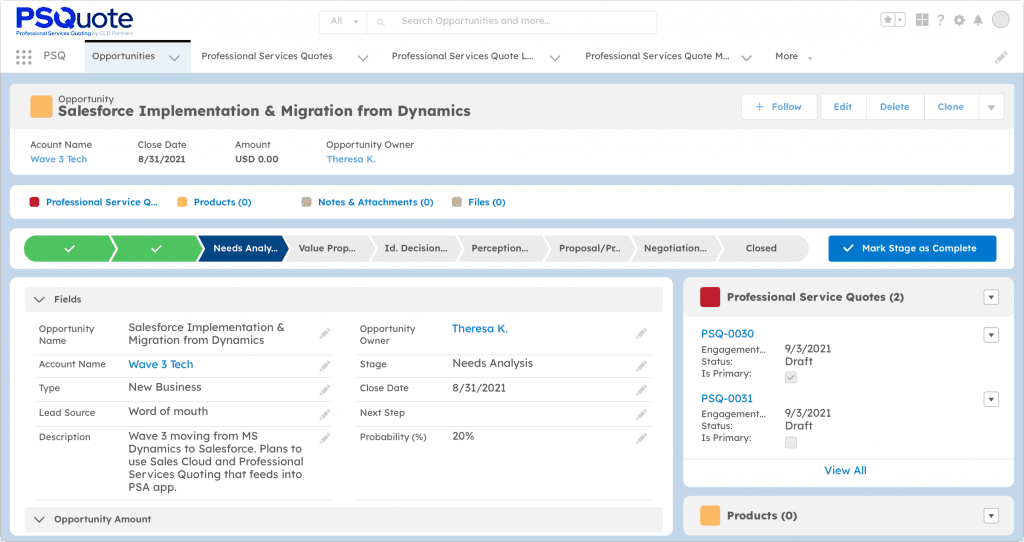Open Professional Service Quotes panel dropdown

(x=991, y=297)
